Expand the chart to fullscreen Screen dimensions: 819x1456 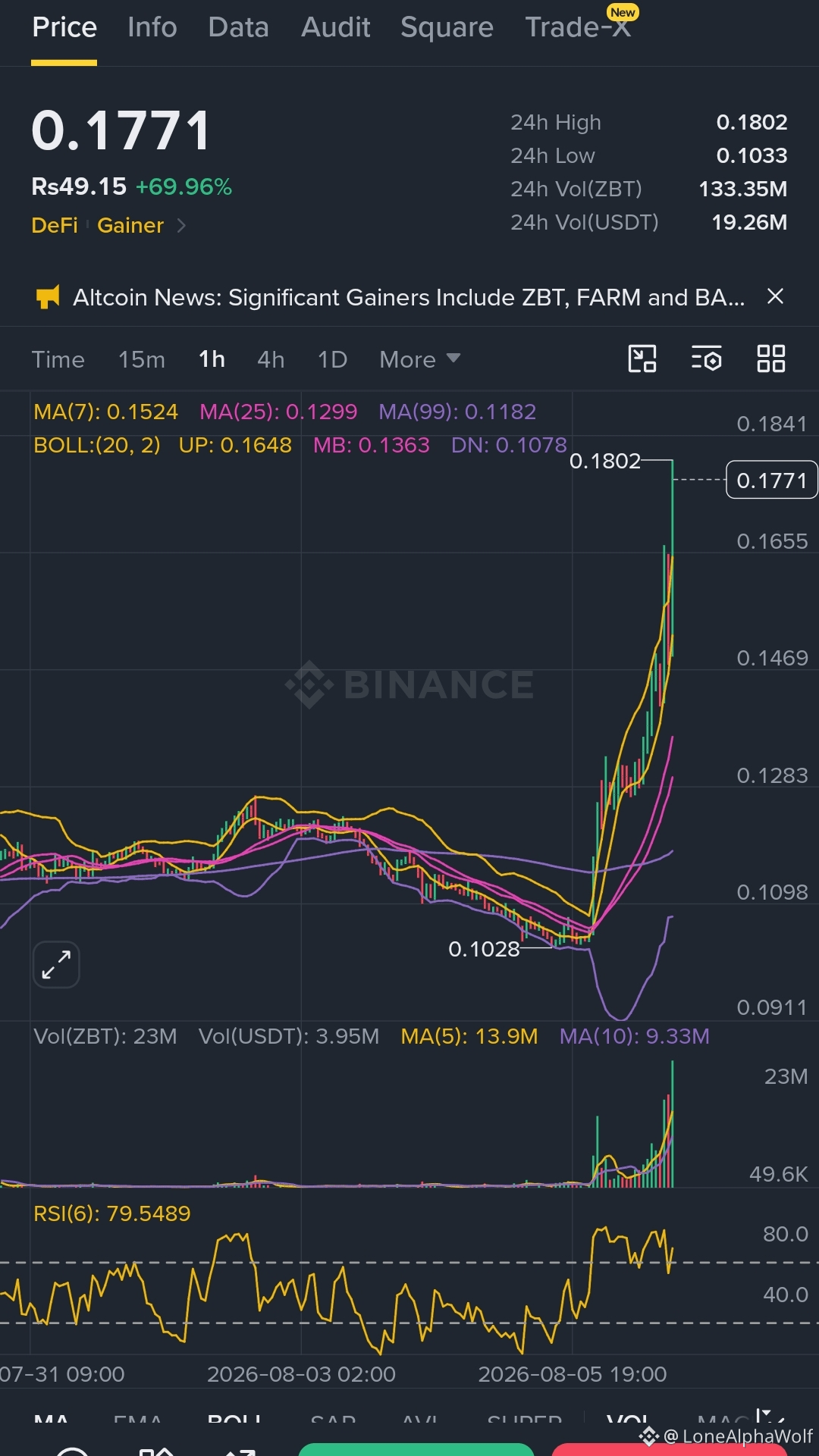click(x=56, y=965)
